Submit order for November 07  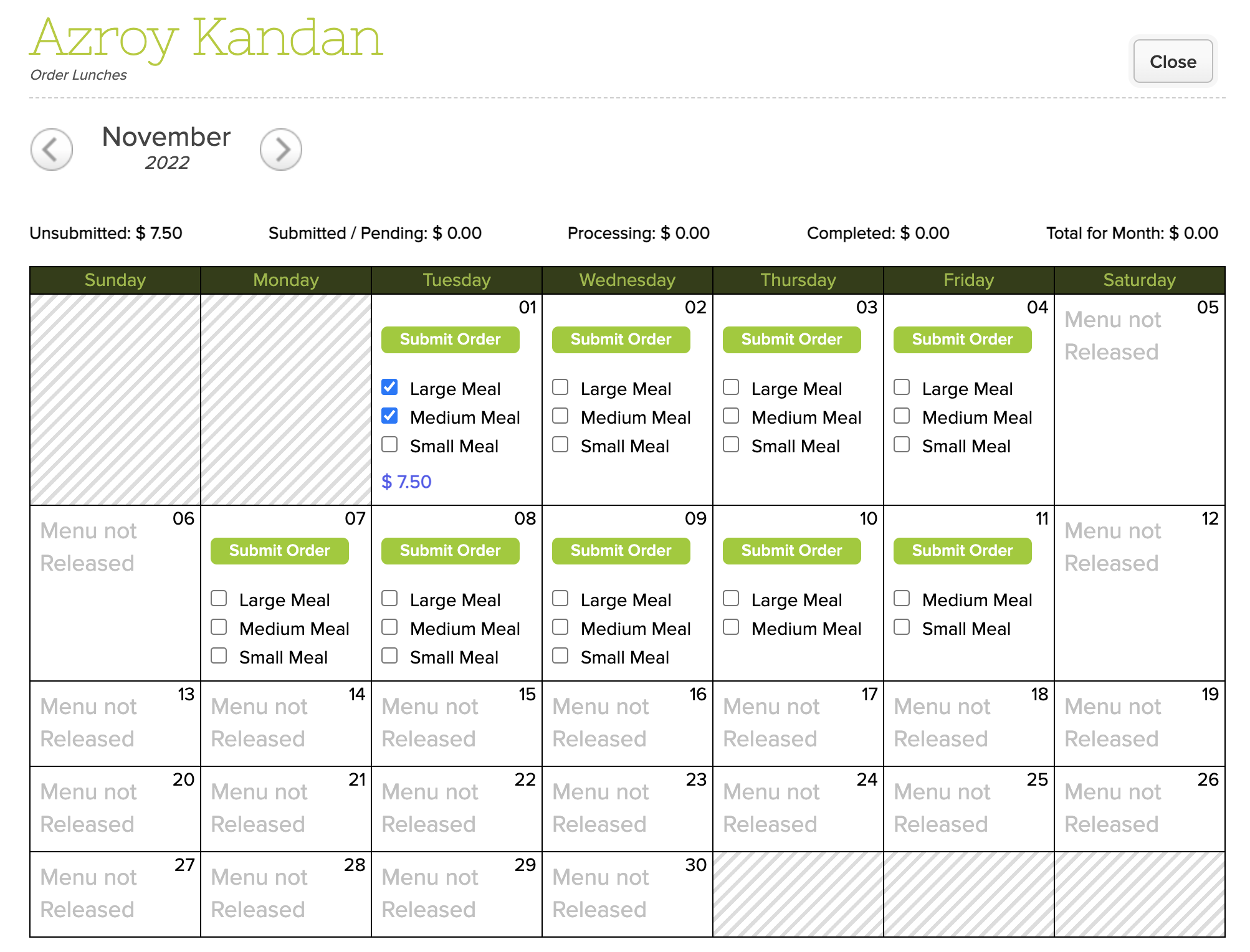pos(279,551)
